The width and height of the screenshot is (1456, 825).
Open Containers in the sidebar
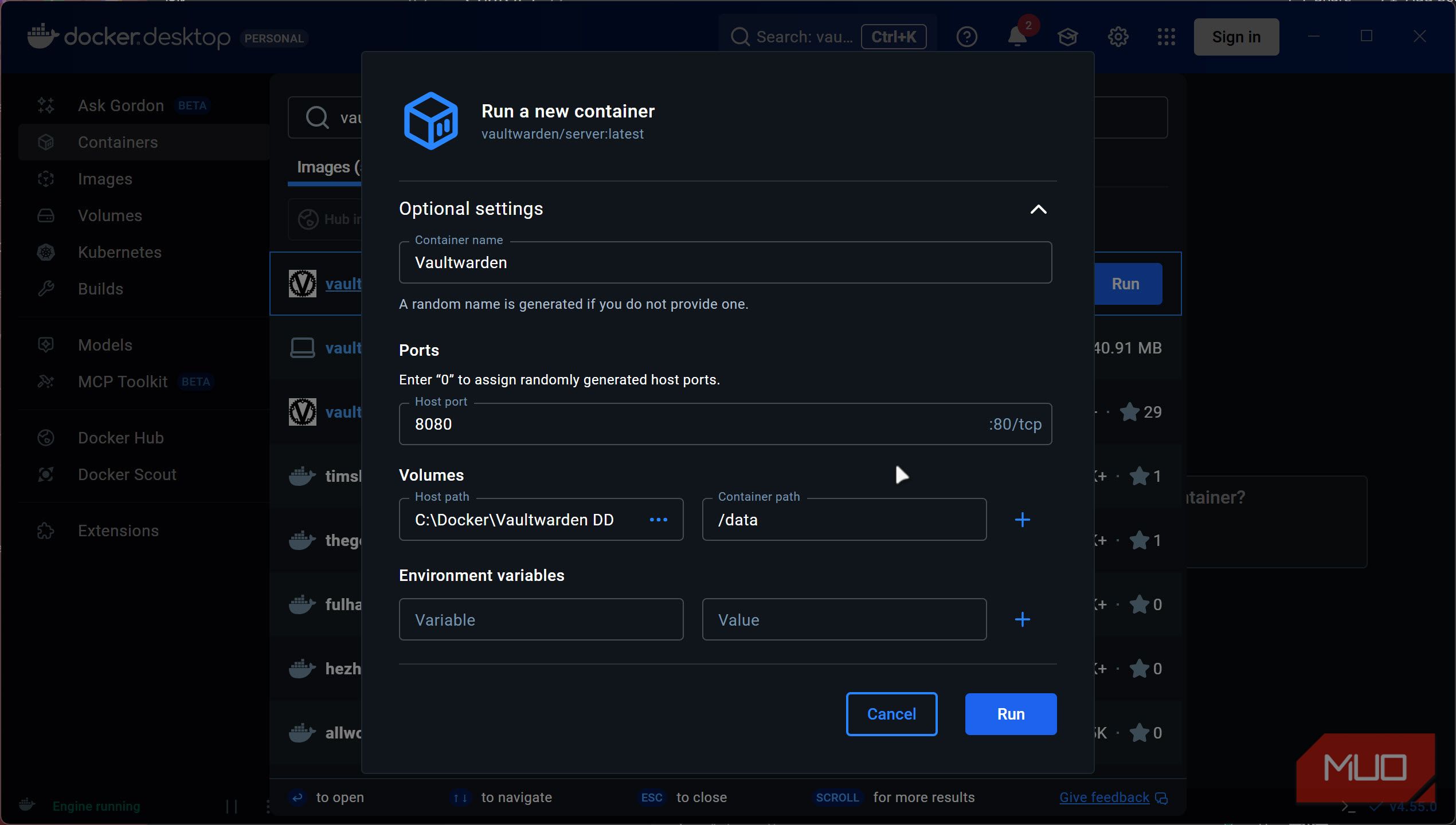tap(143, 142)
